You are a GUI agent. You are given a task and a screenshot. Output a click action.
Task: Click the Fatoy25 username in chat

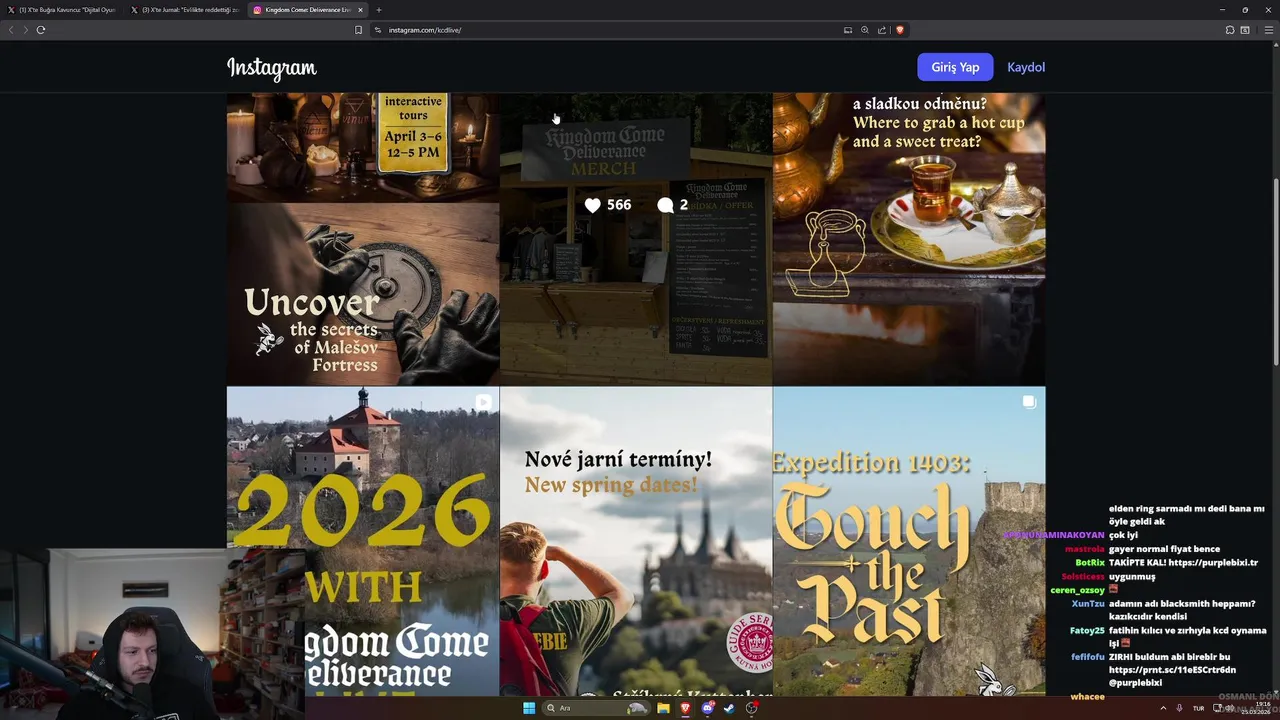tap(1087, 631)
